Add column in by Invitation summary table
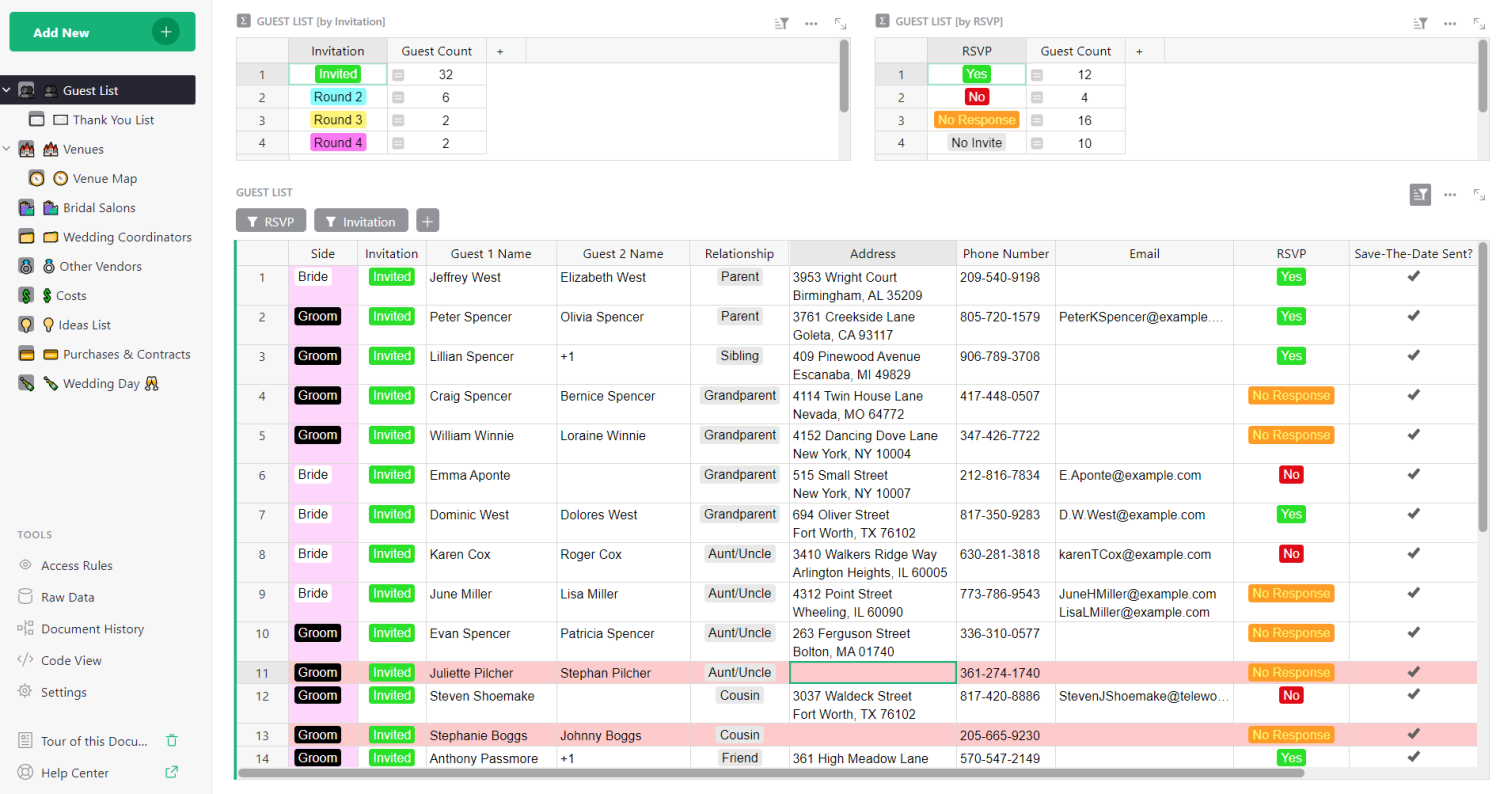The image size is (1500, 794). coord(500,51)
